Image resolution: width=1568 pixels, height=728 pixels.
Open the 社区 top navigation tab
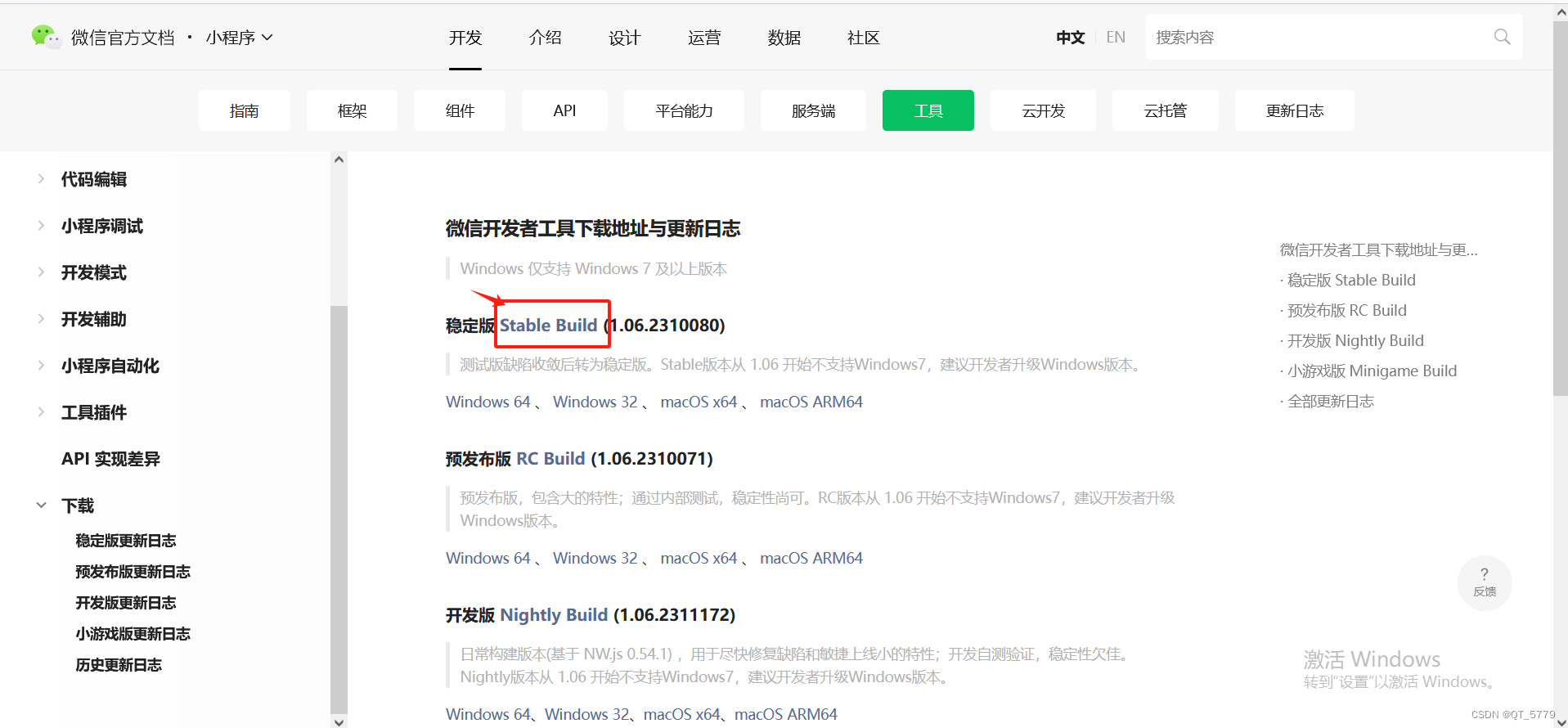863,38
